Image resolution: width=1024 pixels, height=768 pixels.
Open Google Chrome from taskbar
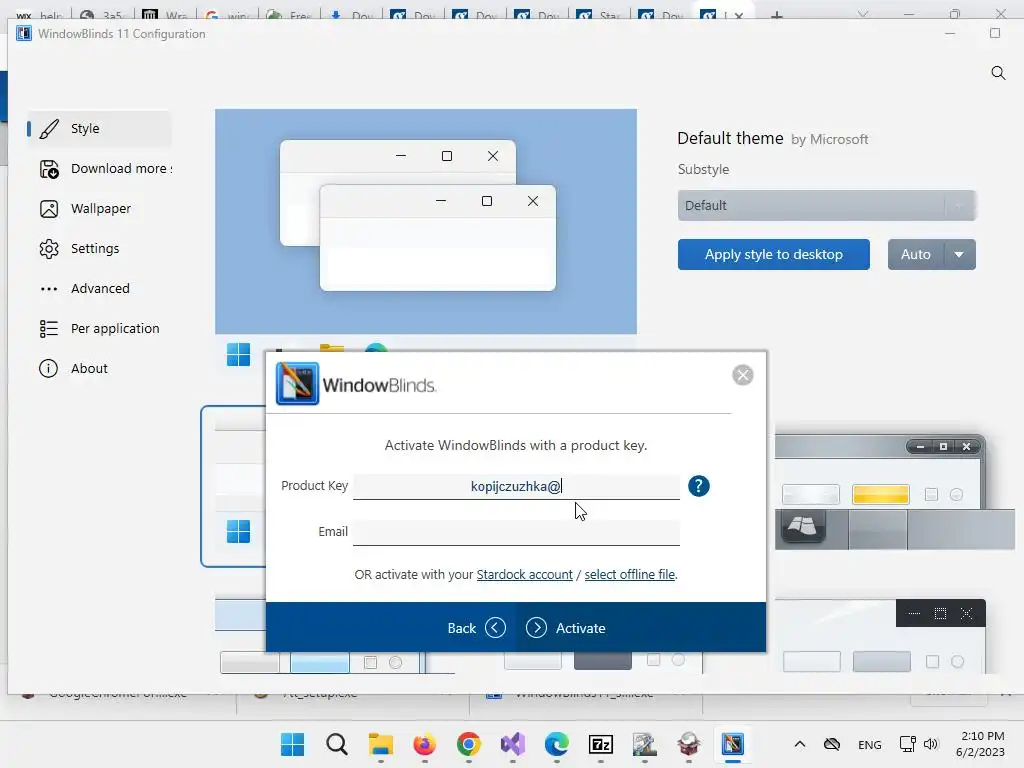click(468, 744)
